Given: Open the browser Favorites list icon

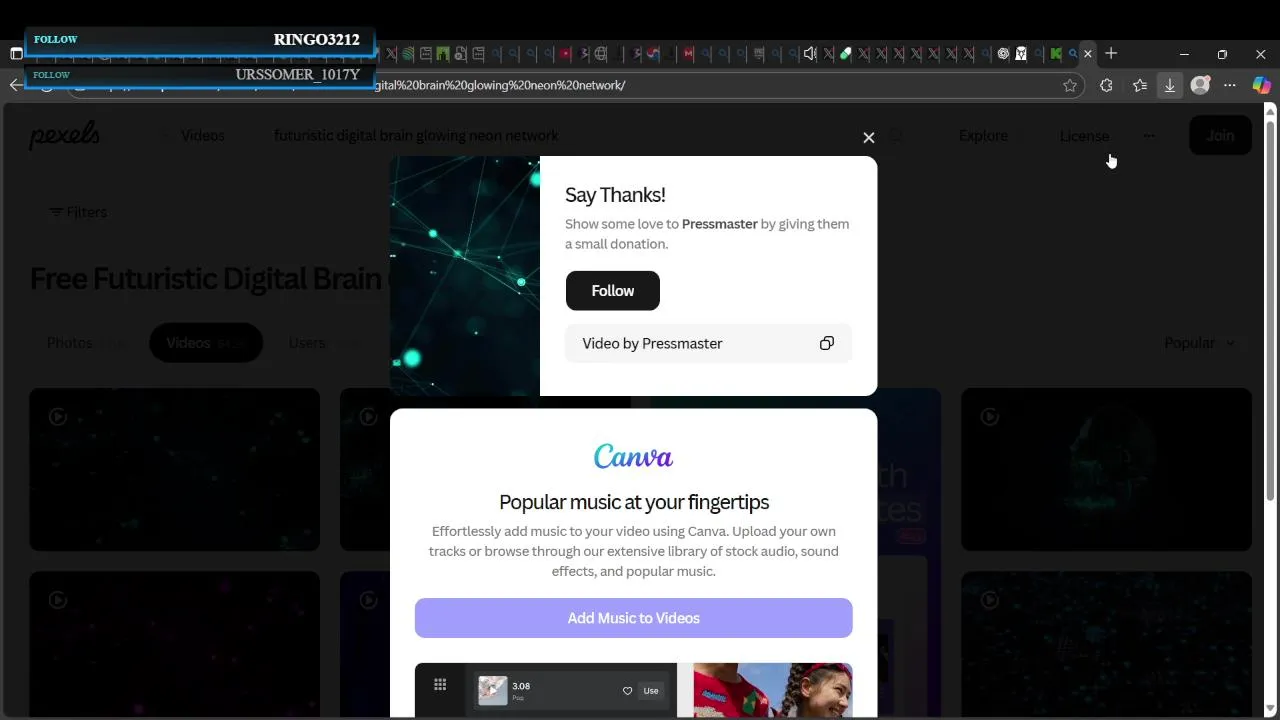Looking at the screenshot, I should coord(1140,86).
